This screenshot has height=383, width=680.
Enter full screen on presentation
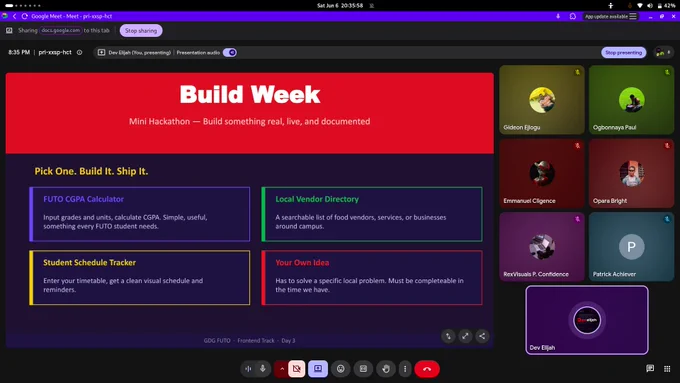(x=465, y=336)
